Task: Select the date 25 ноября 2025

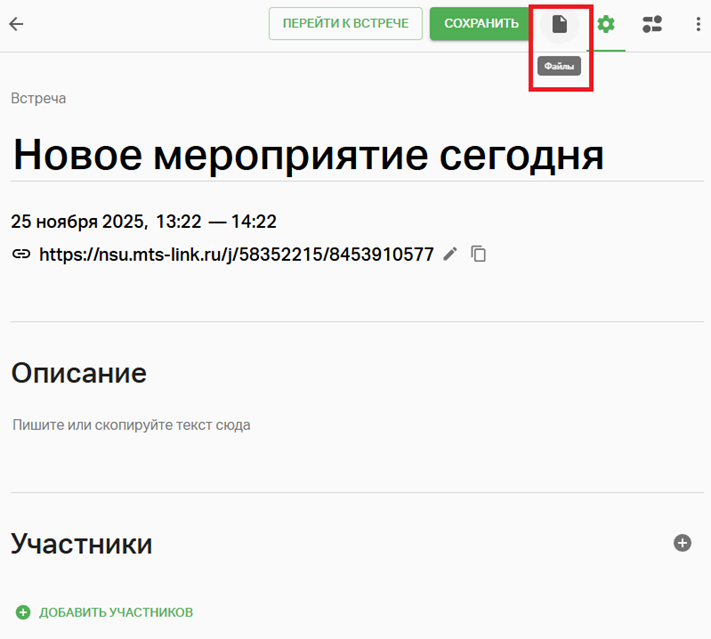Action: (x=78, y=221)
